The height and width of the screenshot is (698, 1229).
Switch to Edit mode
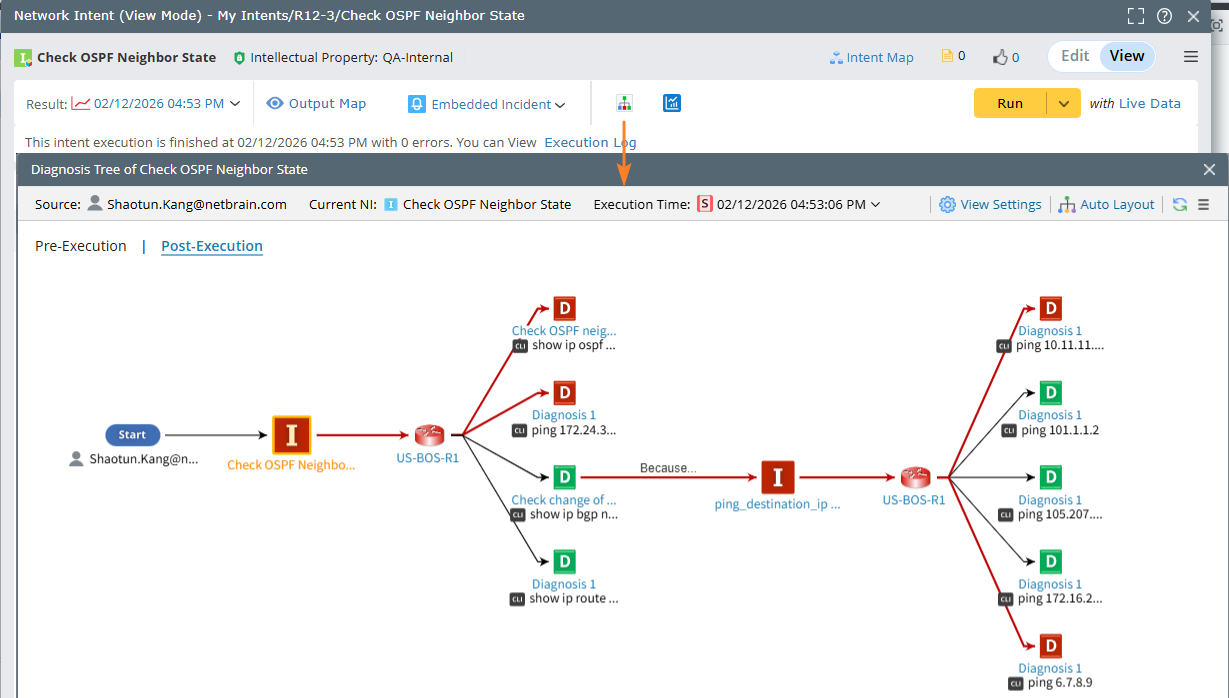click(1075, 56)
